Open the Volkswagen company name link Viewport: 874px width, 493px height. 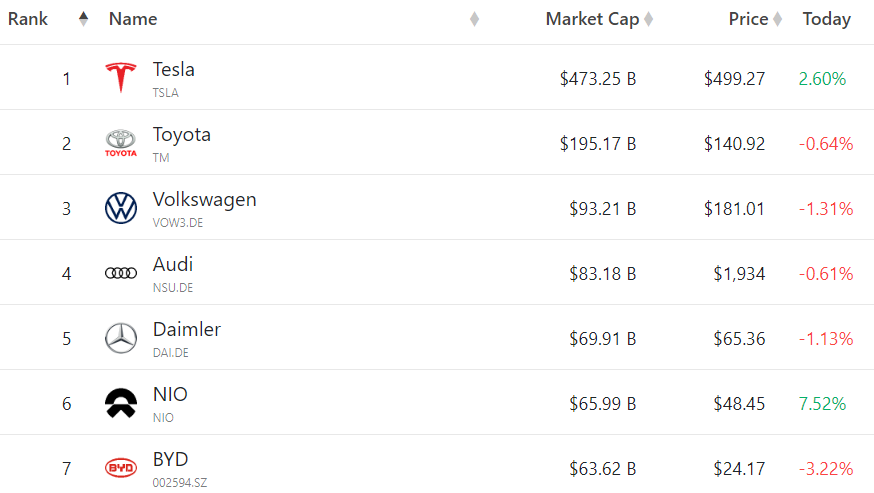(x=205, y=200)
